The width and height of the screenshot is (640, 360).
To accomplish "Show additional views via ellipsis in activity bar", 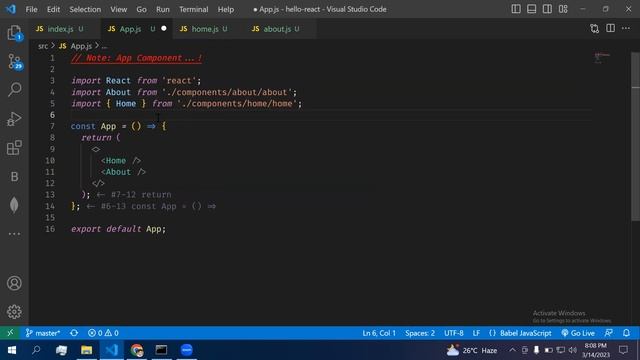I will tap(14, 234).
